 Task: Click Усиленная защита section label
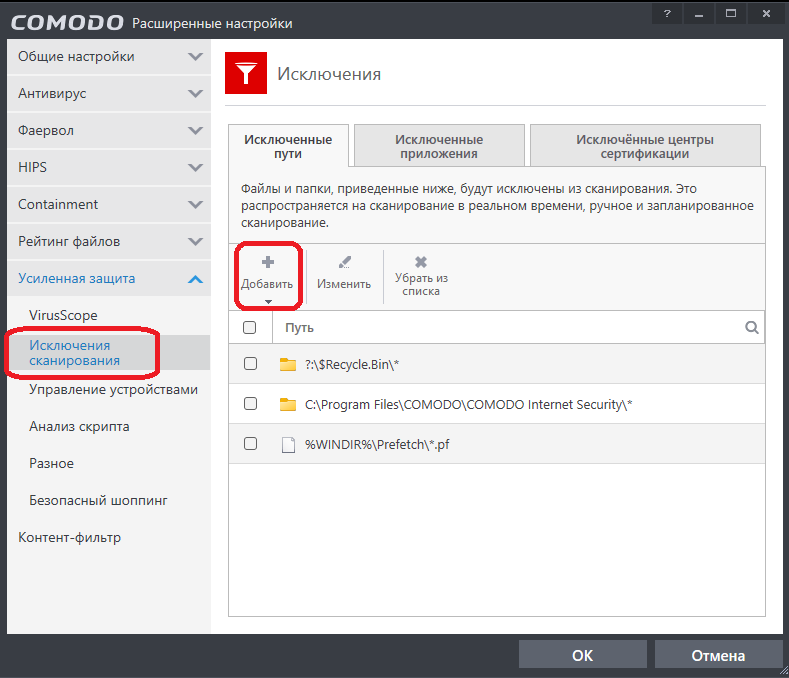point(76,278)
